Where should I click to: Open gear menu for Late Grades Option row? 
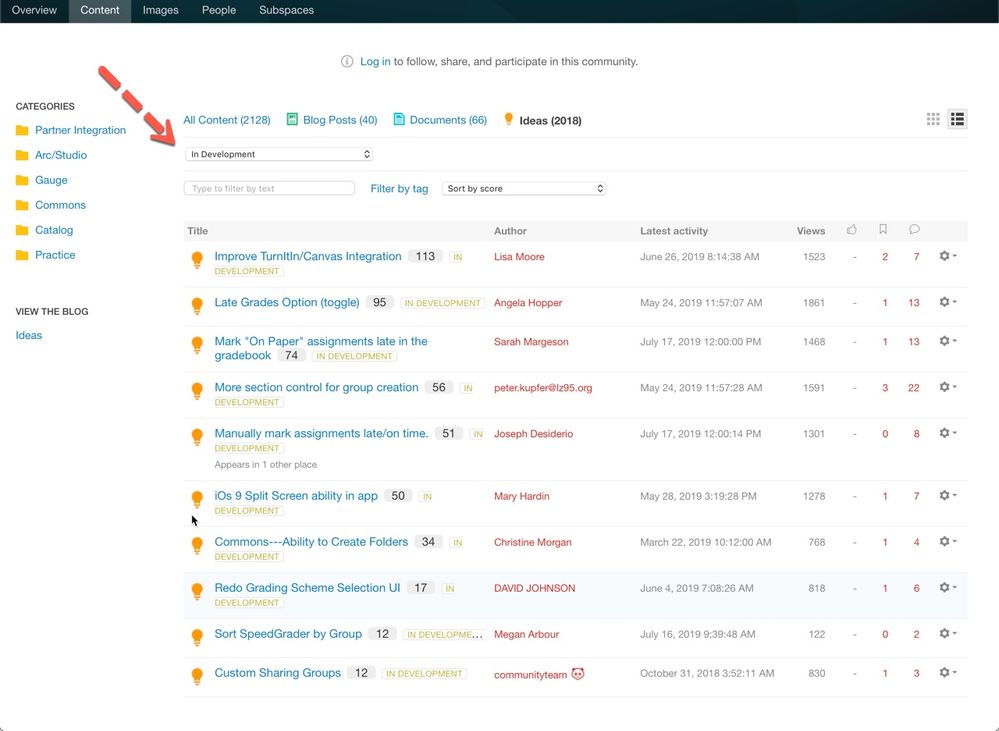click(x=947, y=301)
